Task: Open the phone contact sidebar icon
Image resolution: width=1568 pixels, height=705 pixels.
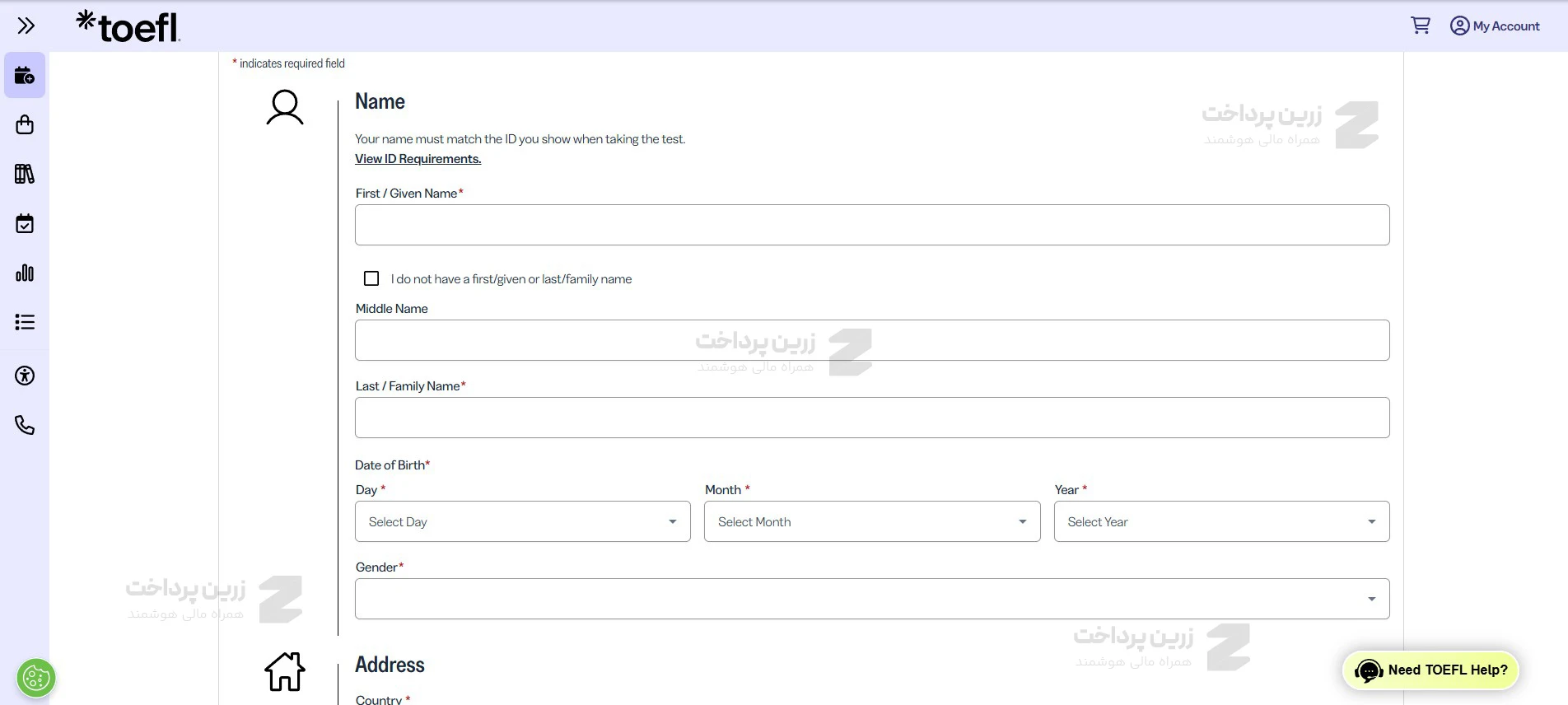Action: [x=25, y=425]
